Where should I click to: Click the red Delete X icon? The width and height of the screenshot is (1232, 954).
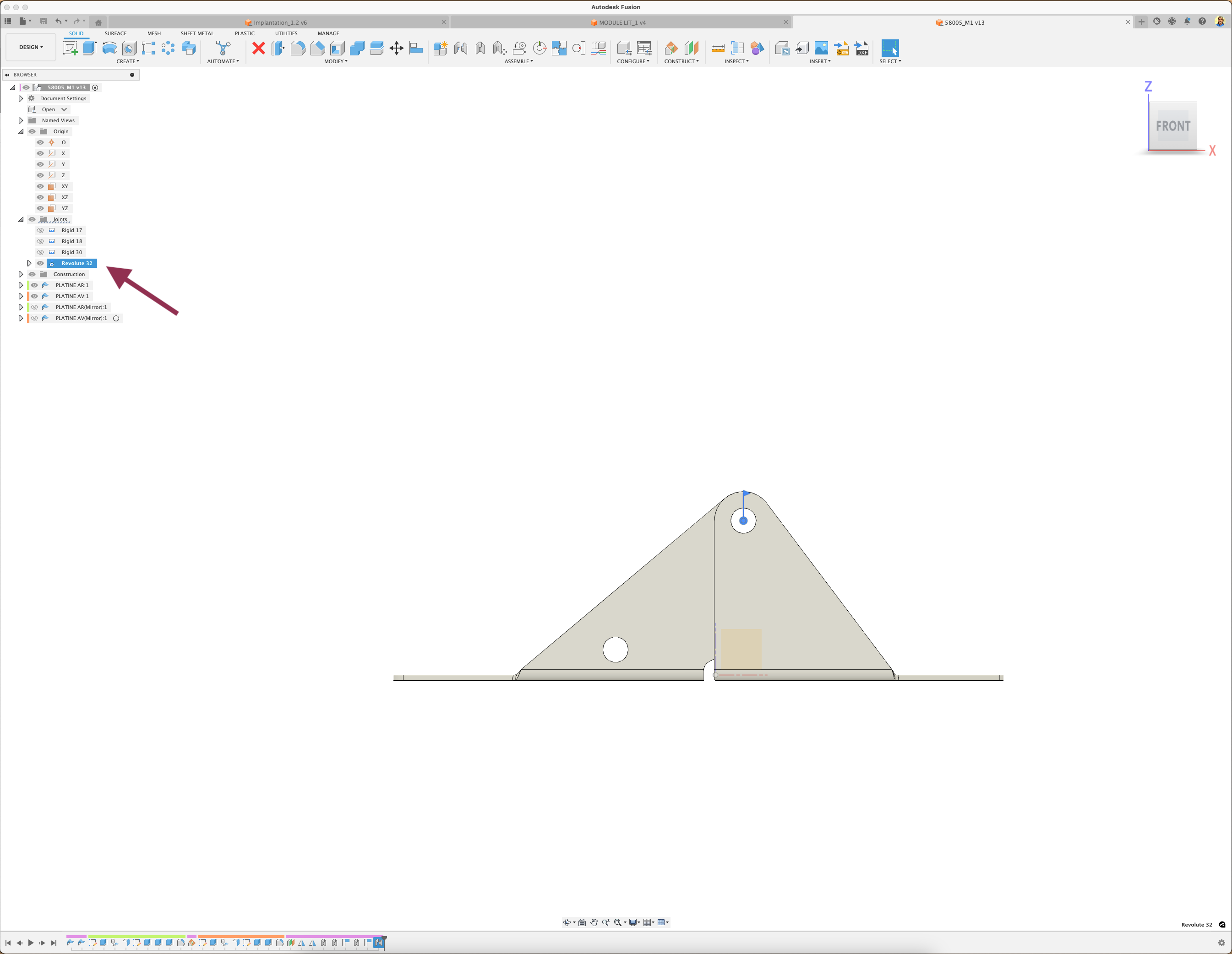click(x=259, y=49)
